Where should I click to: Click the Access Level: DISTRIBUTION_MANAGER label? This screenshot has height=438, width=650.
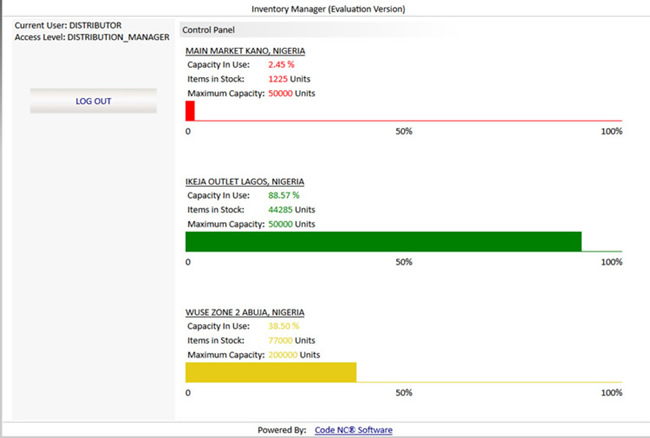click(x=85, y=37)
